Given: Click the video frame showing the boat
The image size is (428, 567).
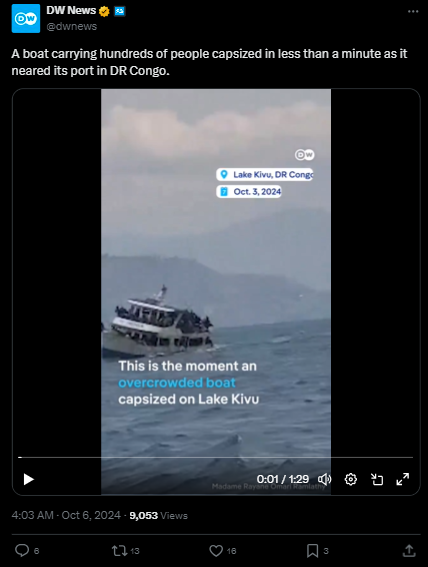Looking at the screenshot, I should (x=216, y=271).
